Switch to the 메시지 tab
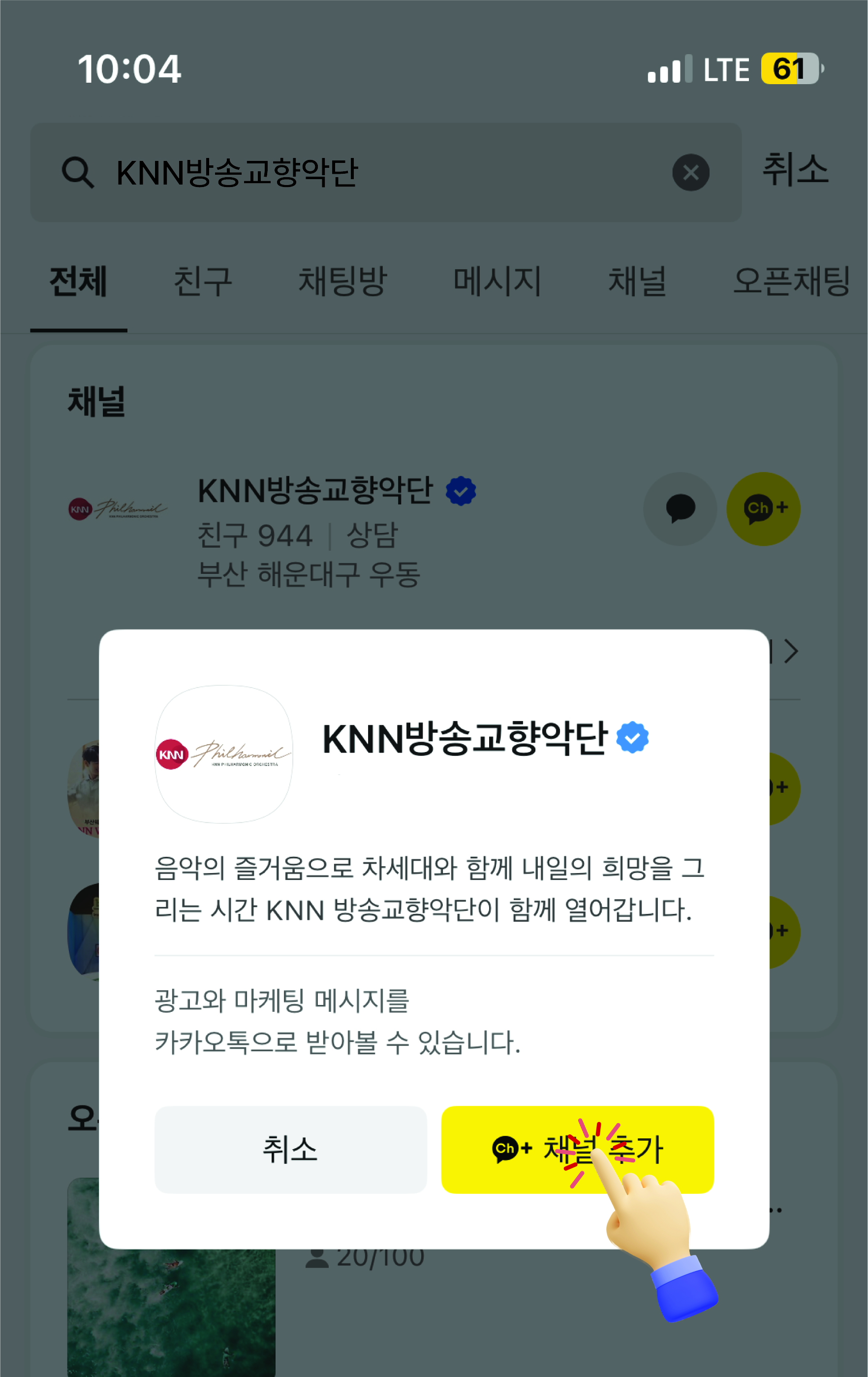 (497, 282)
